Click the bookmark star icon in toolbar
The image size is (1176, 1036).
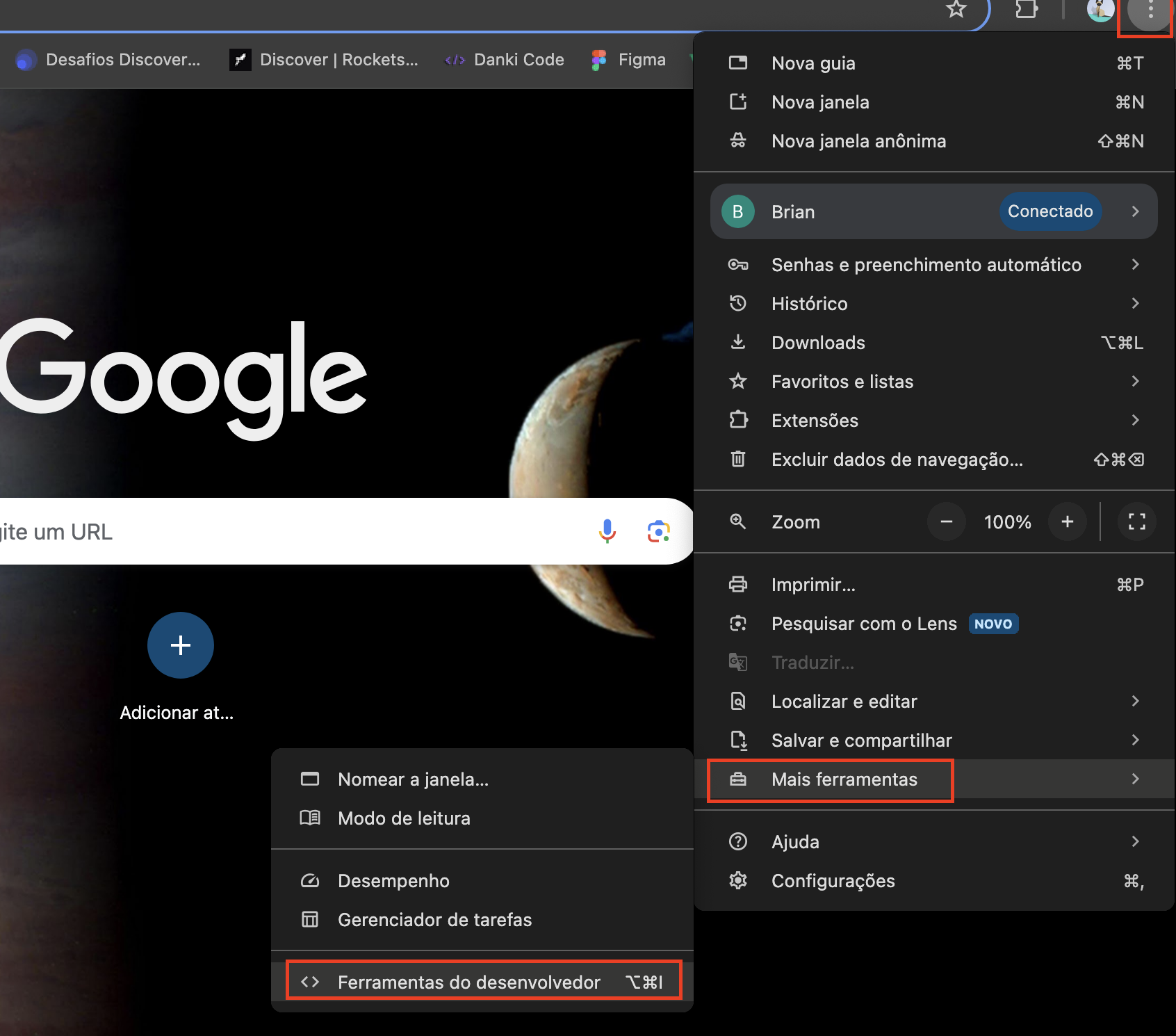pos(956,10)
